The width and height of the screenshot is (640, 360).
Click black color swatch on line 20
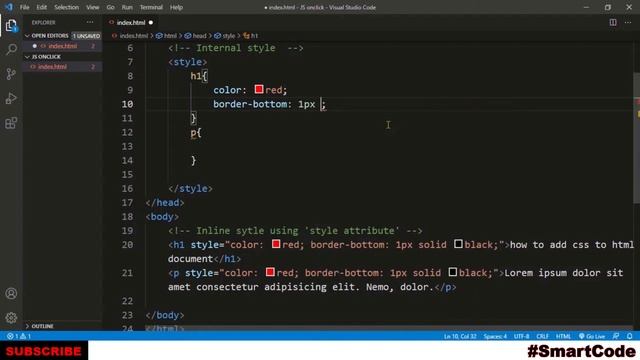pyautogui.click(x=458, y=244)
